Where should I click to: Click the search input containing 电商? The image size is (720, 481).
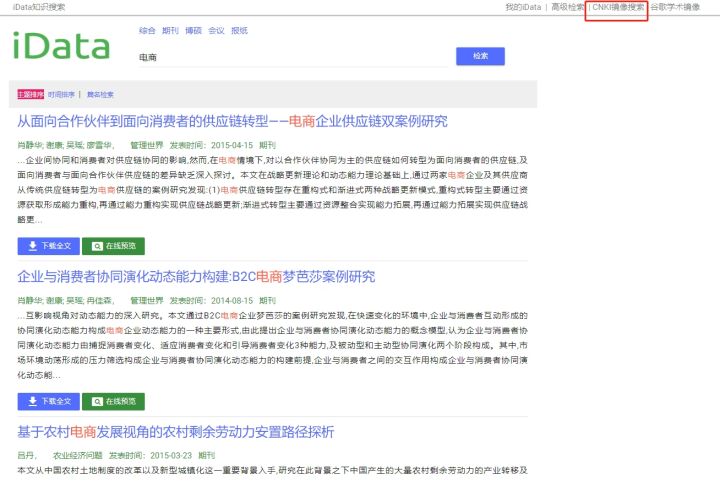pos(294,57)
